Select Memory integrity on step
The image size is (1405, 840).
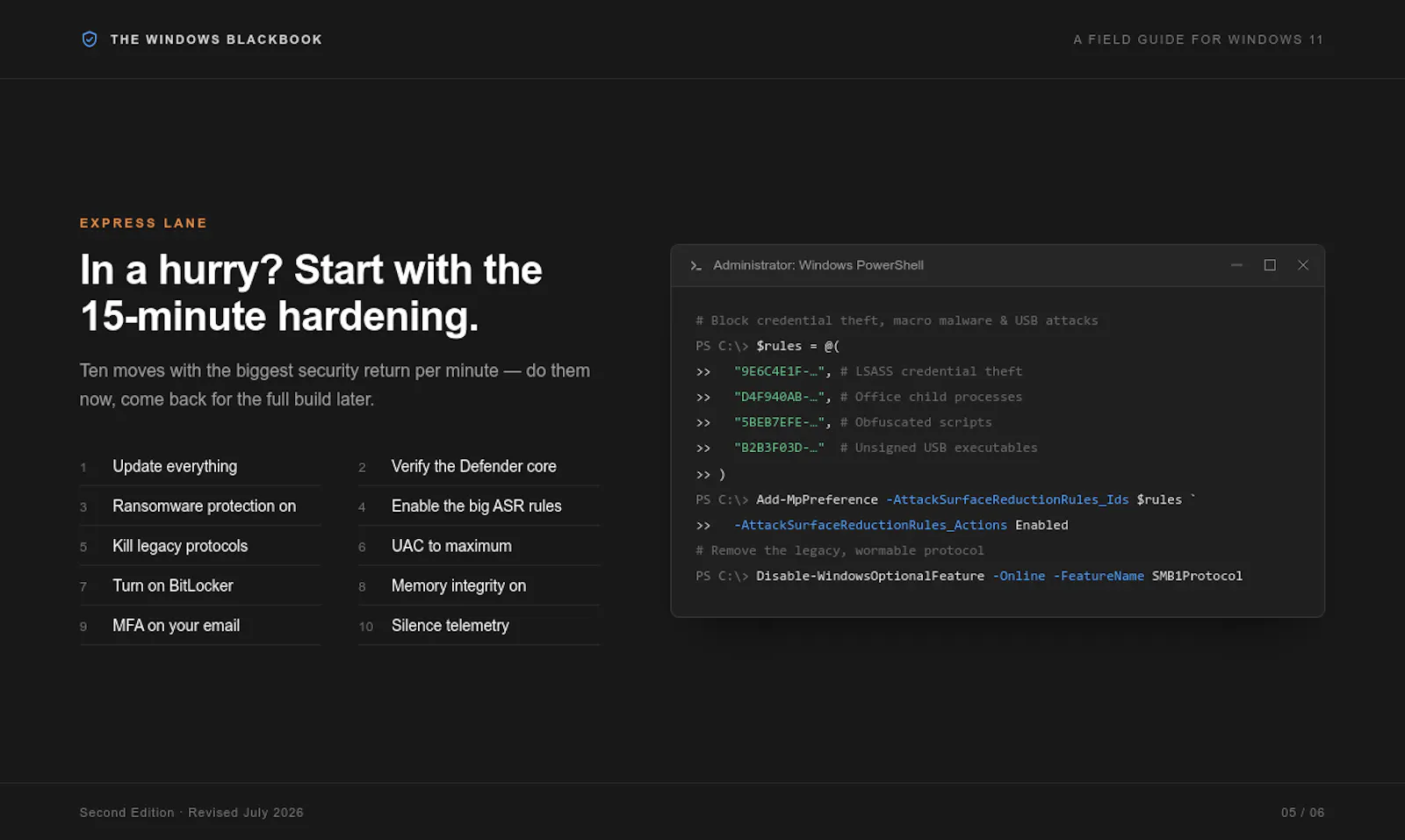(x=479, y=585)
